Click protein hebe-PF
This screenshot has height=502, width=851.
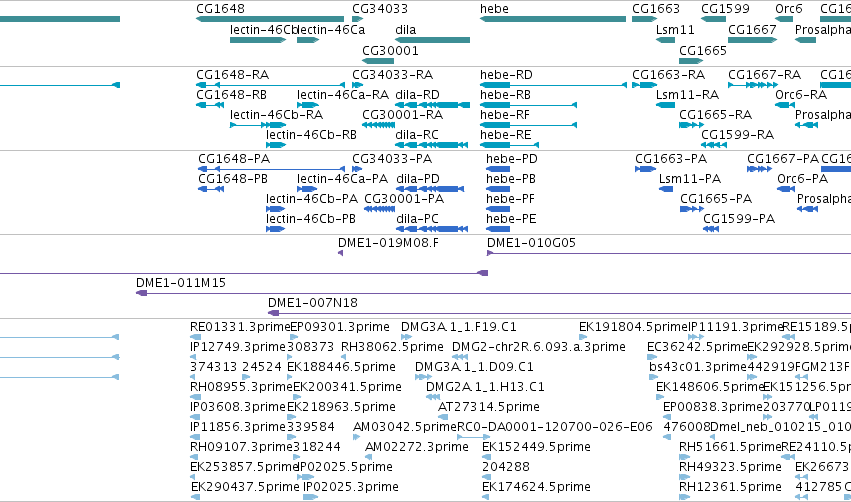coord(498,209)
